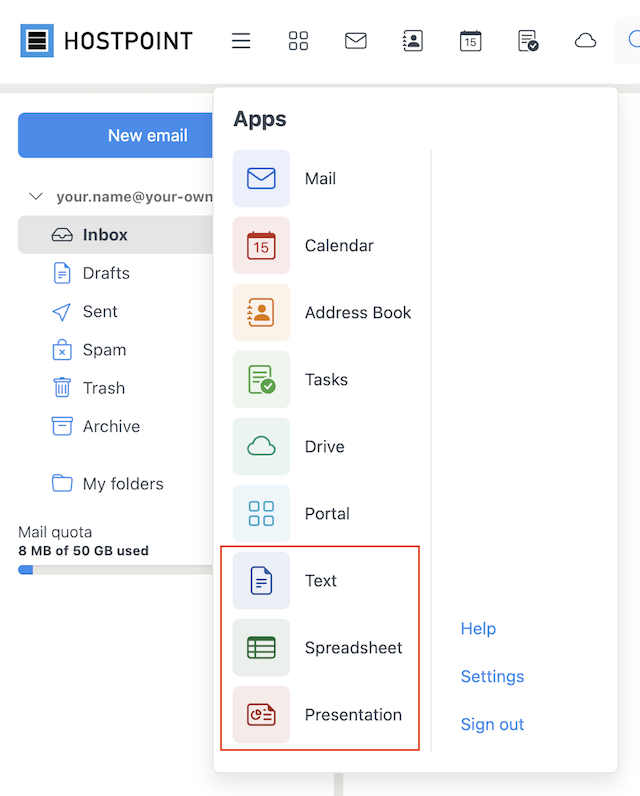Select the Inbox folder
The image size is (640, 796).
[x=116, y=235]
